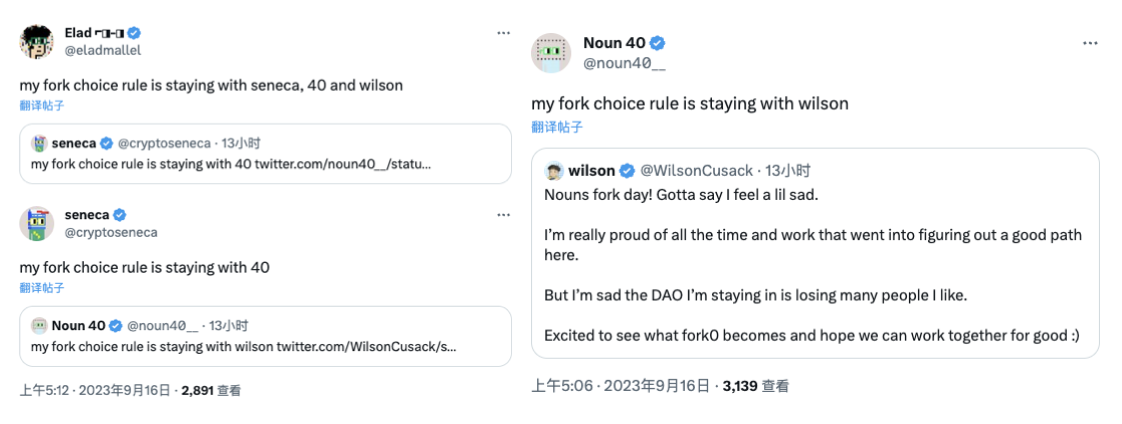Click small Noun 40 avatar in quoted tweet
The image size is (1122, 424).
(x=39, y=325)
